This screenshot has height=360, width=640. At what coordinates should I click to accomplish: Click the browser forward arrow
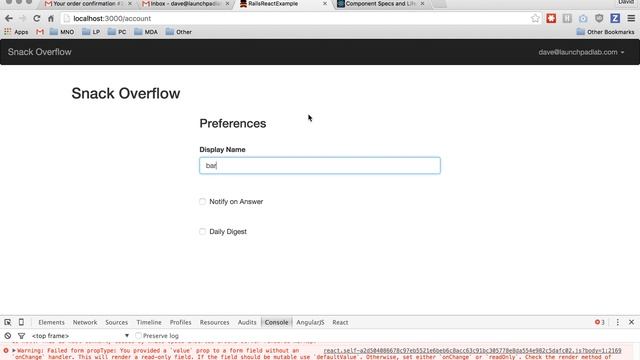coord(22,18)
